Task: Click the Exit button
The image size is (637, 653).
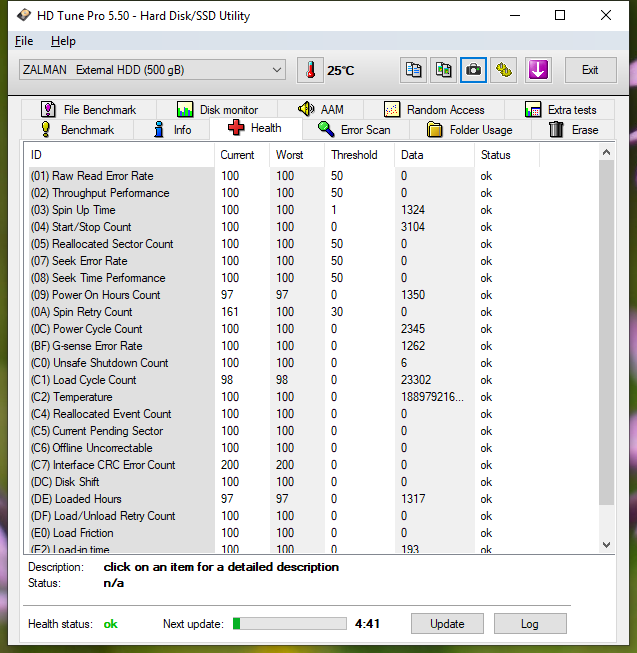Action: (590, 70)
